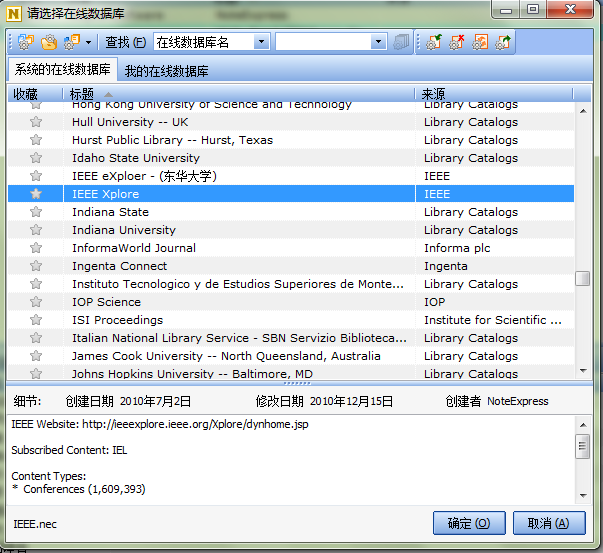Click the third gear-with-note toolbar icon

point(72,42)
